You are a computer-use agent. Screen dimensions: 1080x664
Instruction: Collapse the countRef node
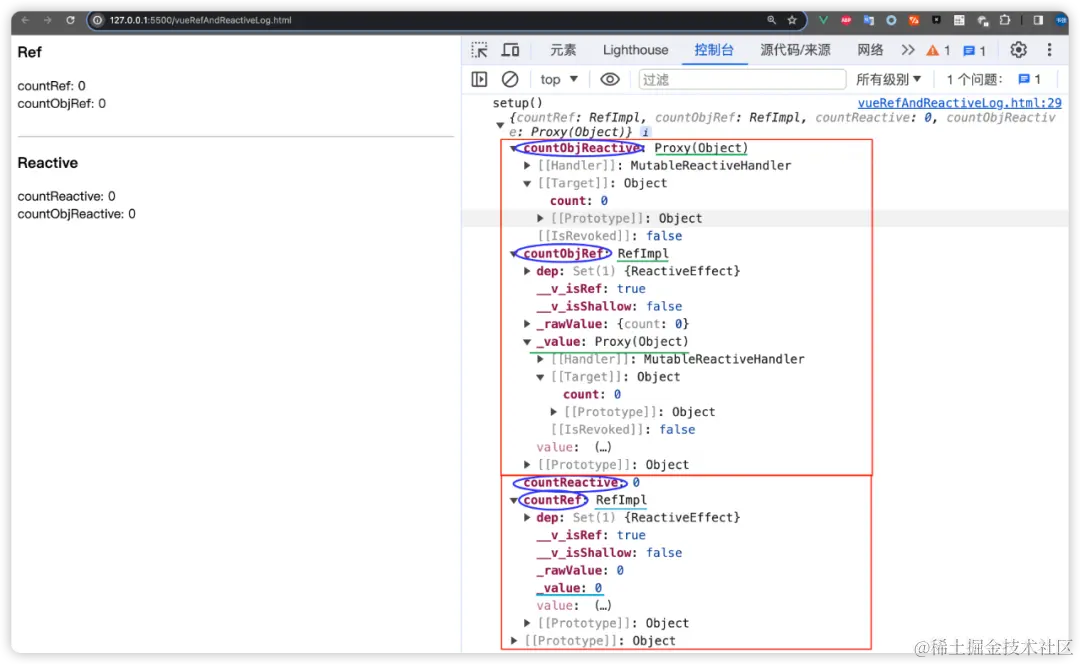point(513,500)
